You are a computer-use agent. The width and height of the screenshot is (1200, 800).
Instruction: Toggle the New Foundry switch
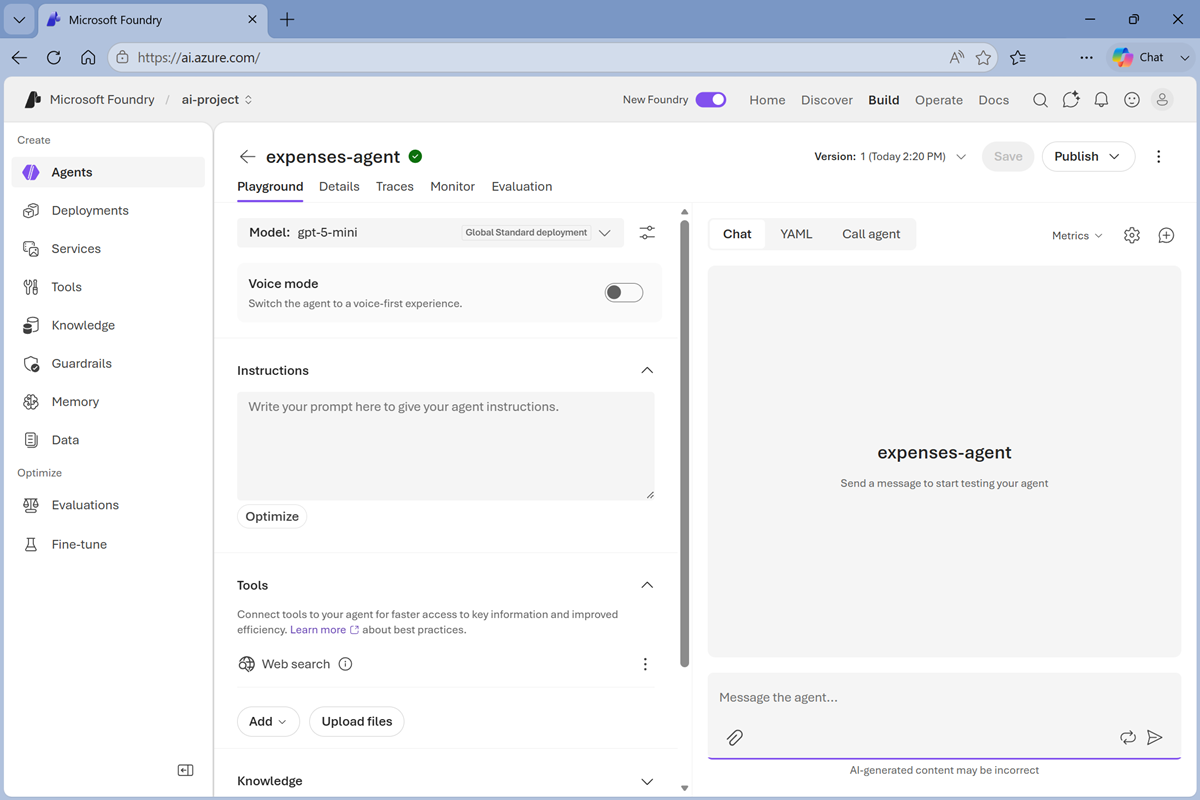[711, 100]
